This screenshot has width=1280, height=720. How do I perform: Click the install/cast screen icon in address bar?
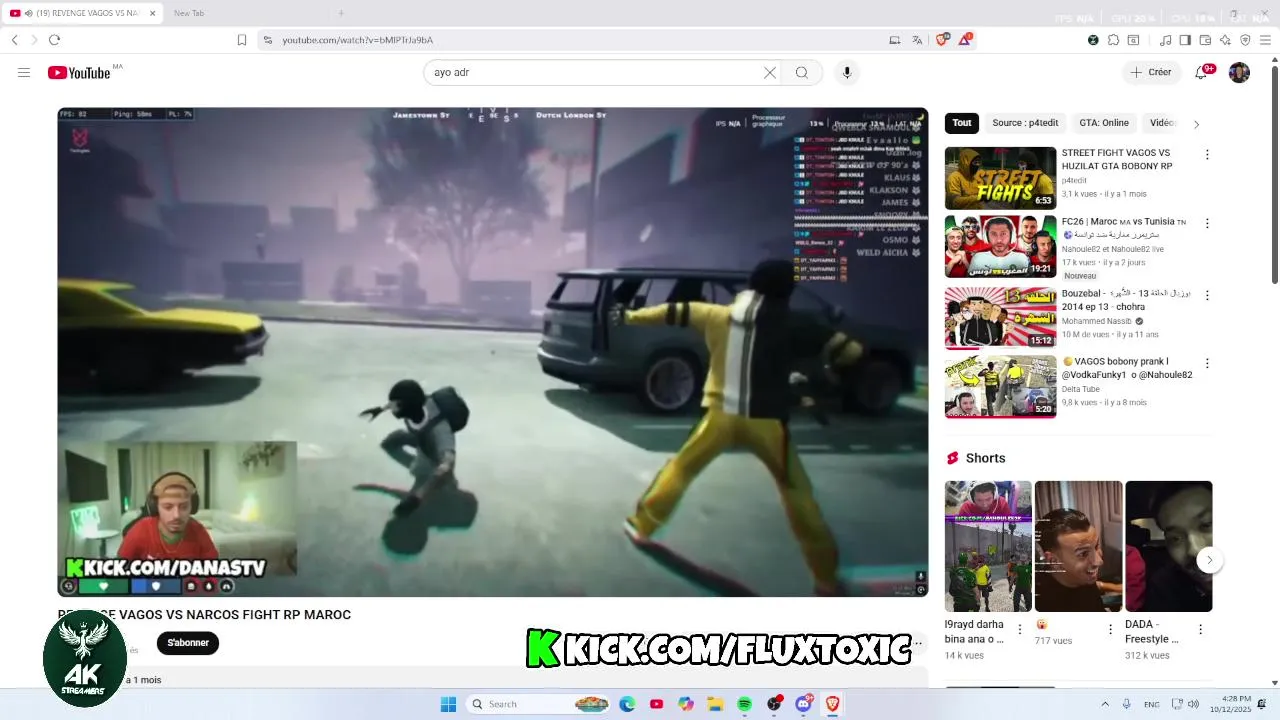tap(895, 40)
